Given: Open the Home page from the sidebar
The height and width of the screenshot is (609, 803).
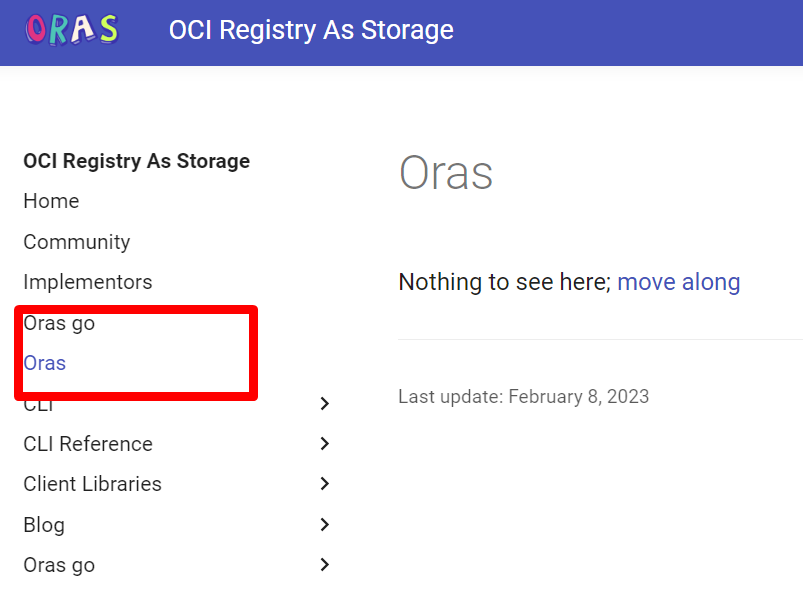Looking at the screenshot, I should (51, 201).
